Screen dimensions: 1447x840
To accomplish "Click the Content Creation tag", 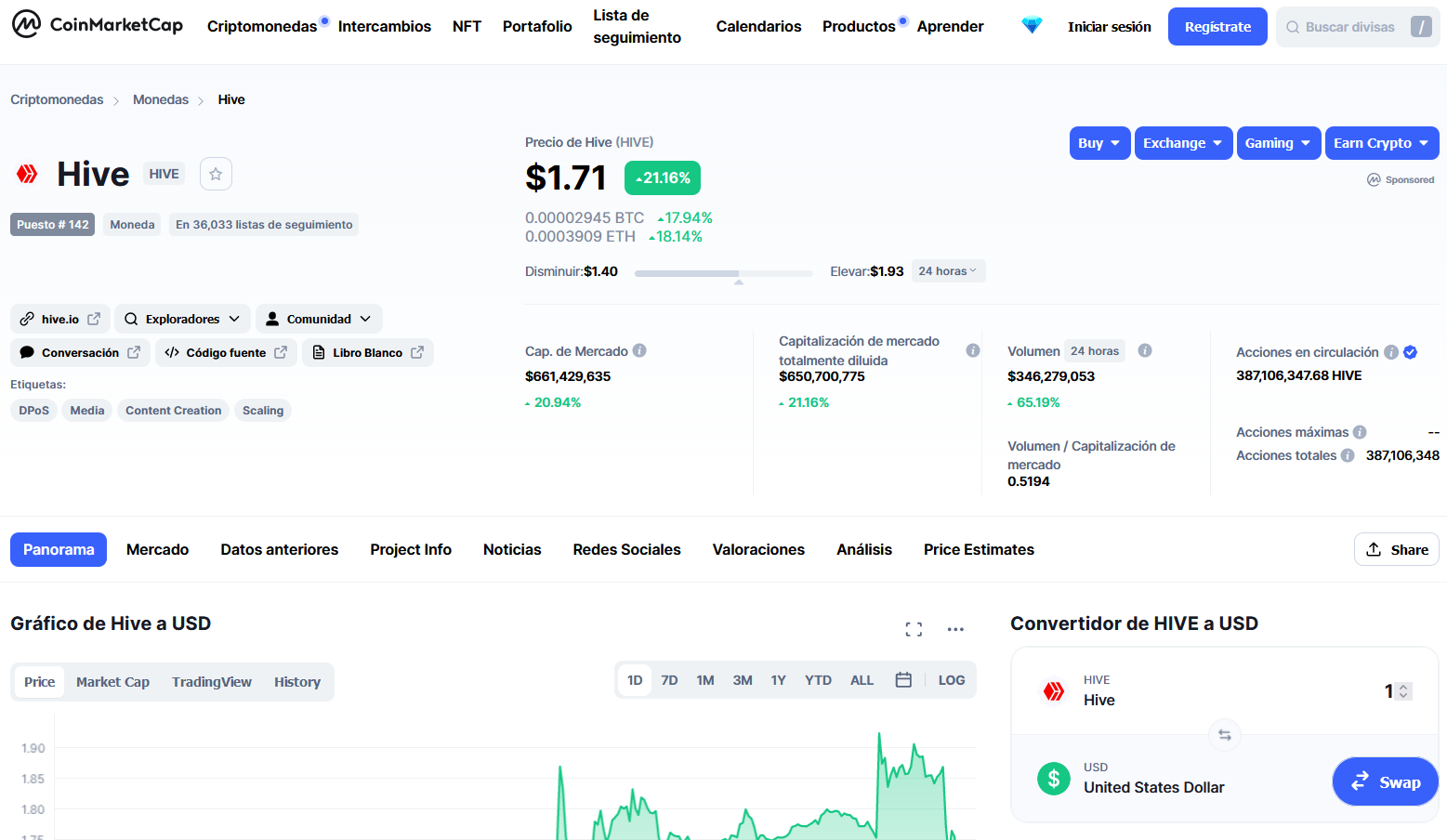I will click(173, 410).
